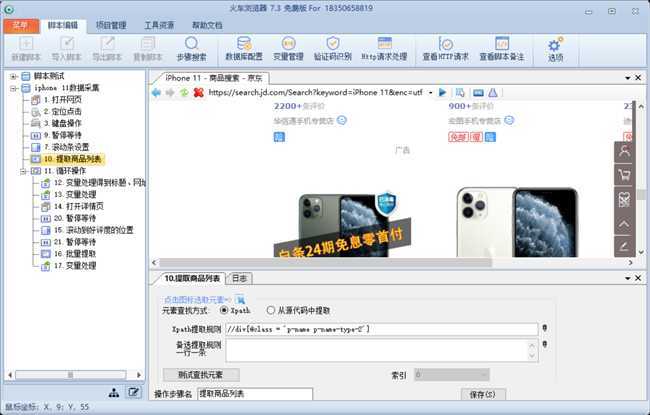Select the iPhone 11 - 商品搜索 browser tab
Viewport: 650px width, 415px height.
tap(213, 78)
